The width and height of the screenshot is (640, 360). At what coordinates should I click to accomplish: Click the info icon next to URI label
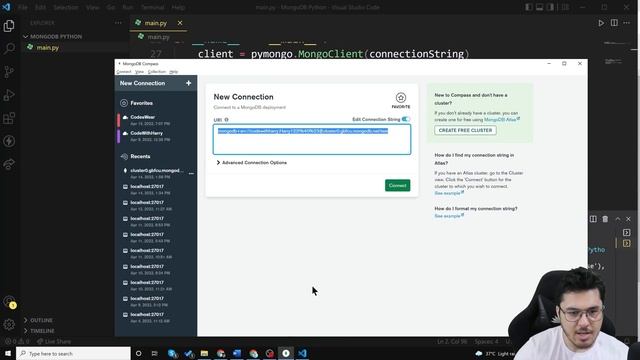coord(227,120)
